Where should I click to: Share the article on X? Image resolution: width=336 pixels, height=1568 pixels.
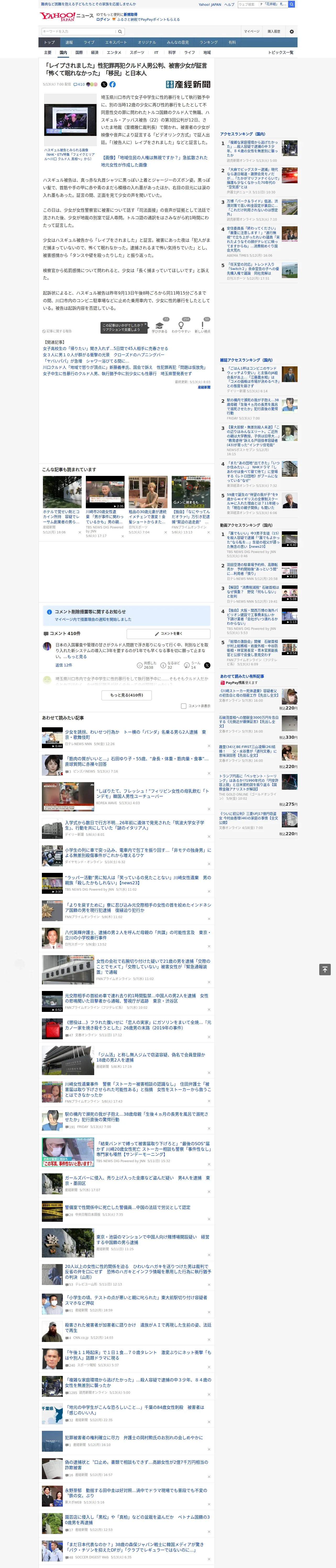(x=104, y=85)
